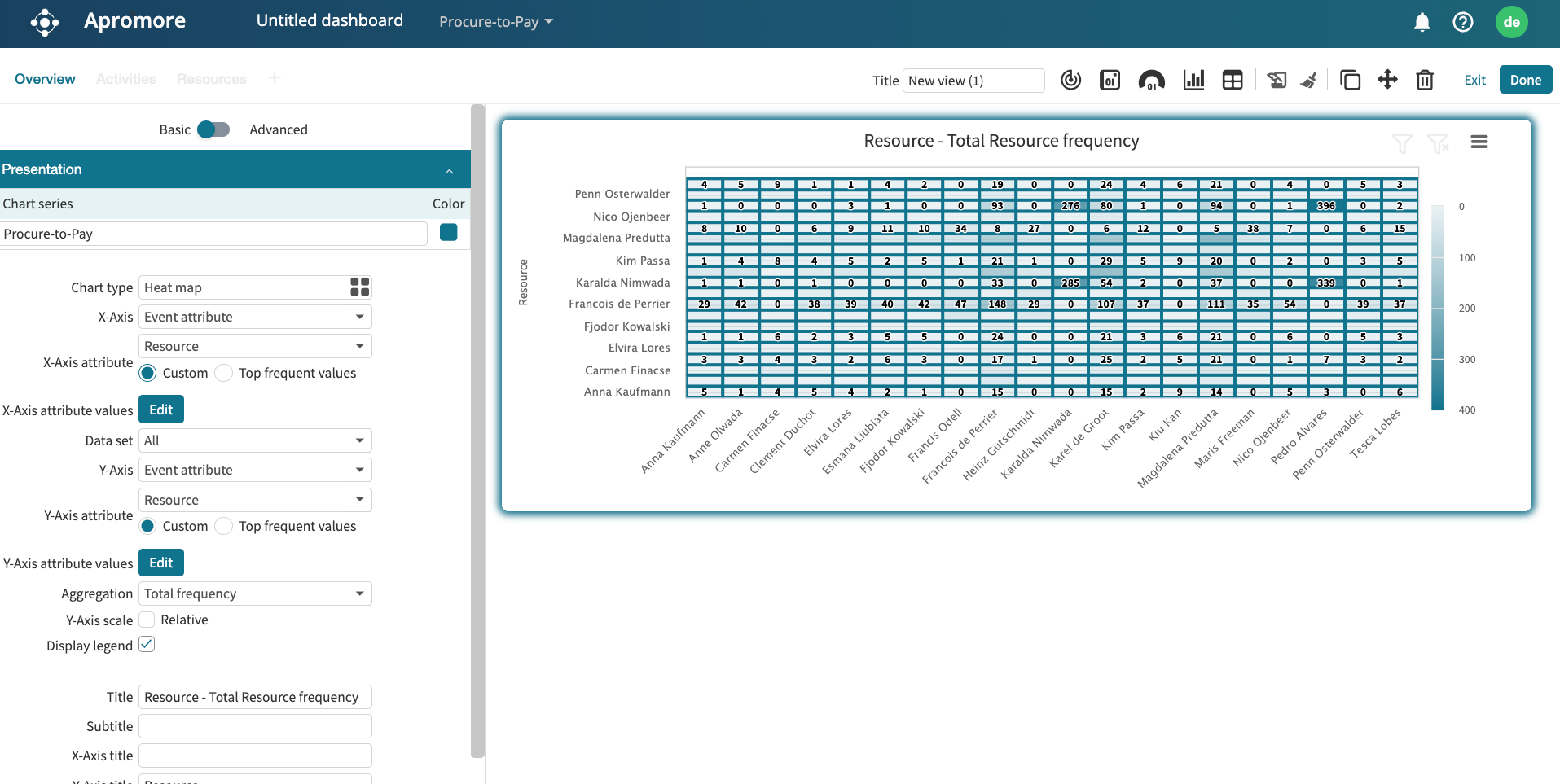The height and width of the screenshot is (784, 1560).
Task: Toggle the Basic/Advanced switch
Action: pos(213,129)
